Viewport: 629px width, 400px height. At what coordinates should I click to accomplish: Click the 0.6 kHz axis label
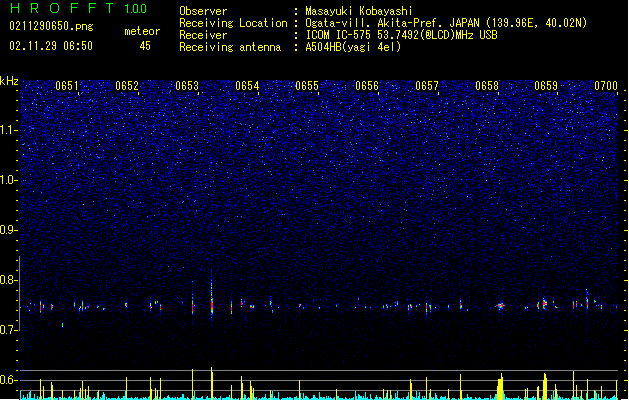[x=9, y=380]
